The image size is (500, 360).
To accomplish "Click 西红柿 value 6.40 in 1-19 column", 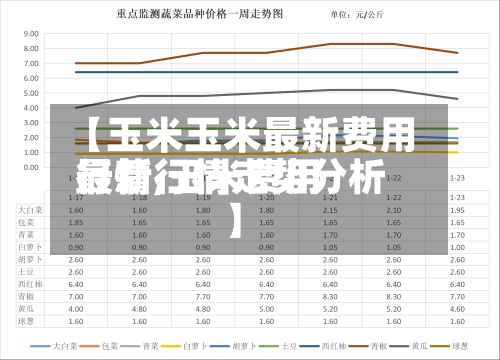I will click(x=203, y=284).
